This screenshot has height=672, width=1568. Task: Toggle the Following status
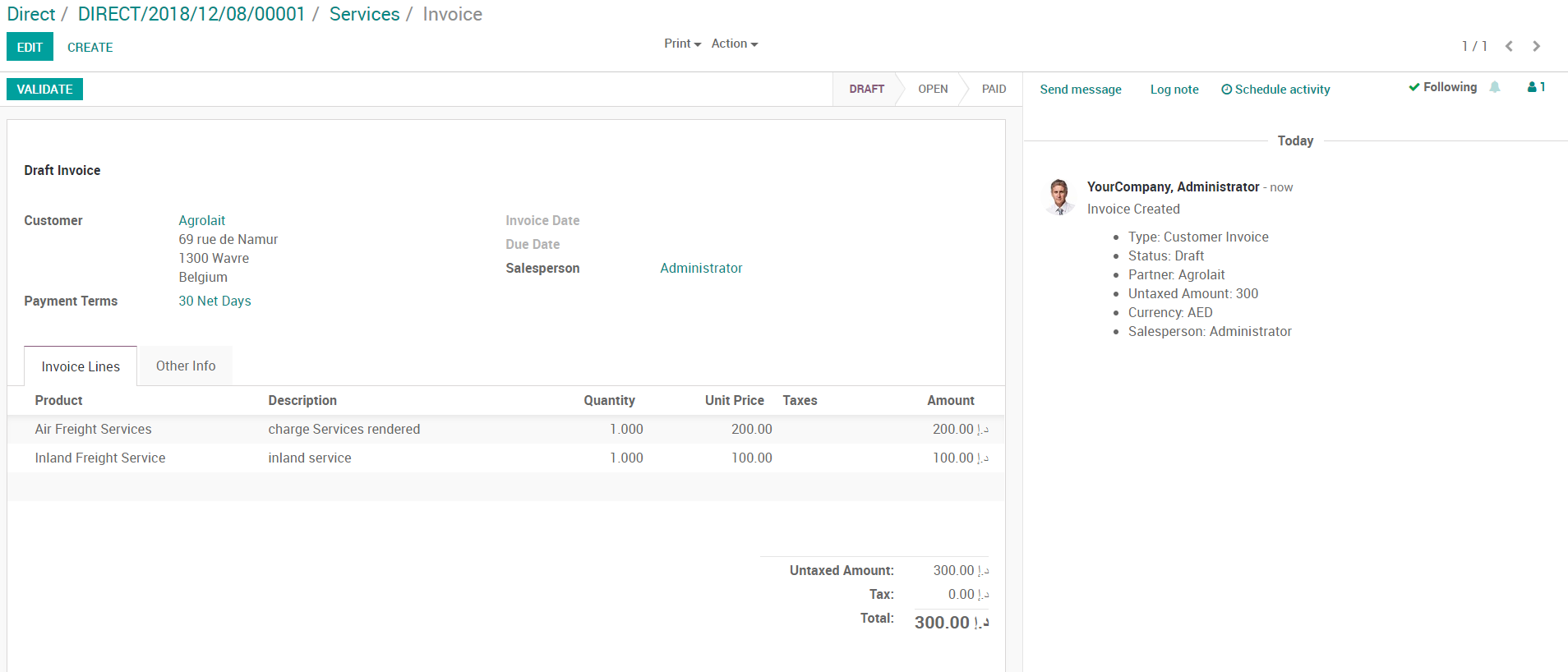(1442, 87)
